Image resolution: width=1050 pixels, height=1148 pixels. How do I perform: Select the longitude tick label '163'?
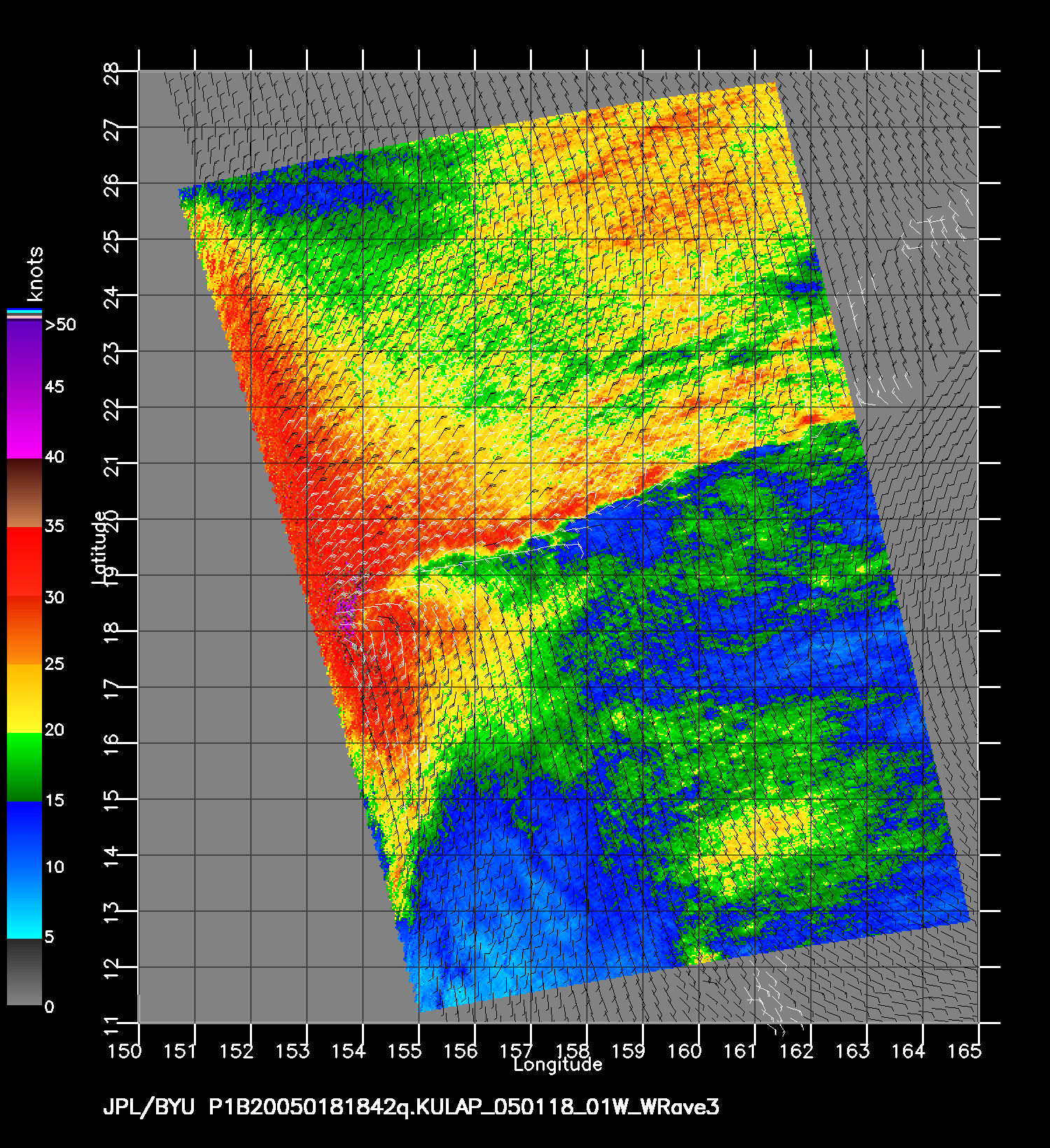pyautogui.click(x=853, y=1051)
